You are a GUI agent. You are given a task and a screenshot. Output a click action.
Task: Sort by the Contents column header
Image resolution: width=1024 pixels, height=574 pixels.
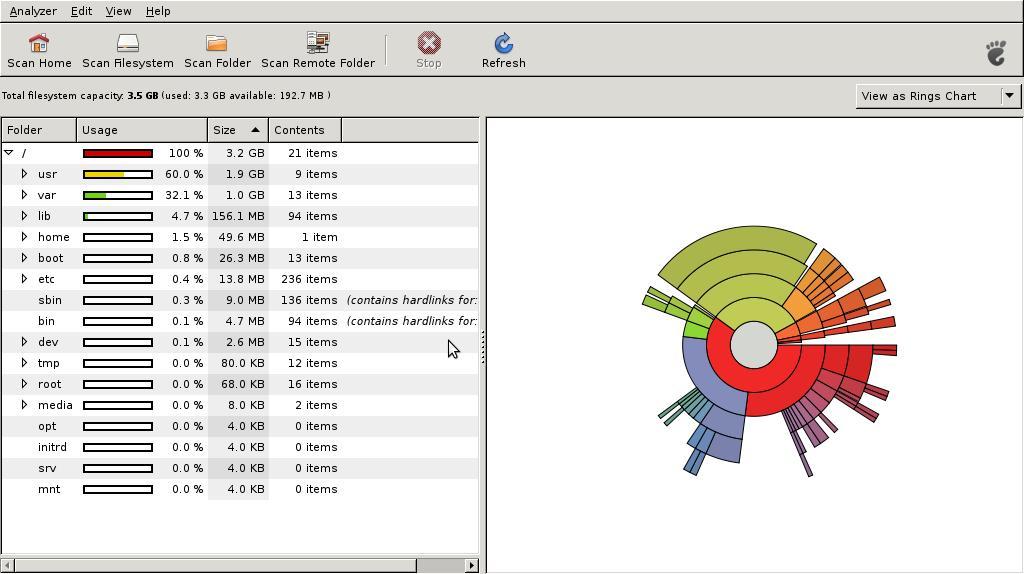click(x=305, y=130)
